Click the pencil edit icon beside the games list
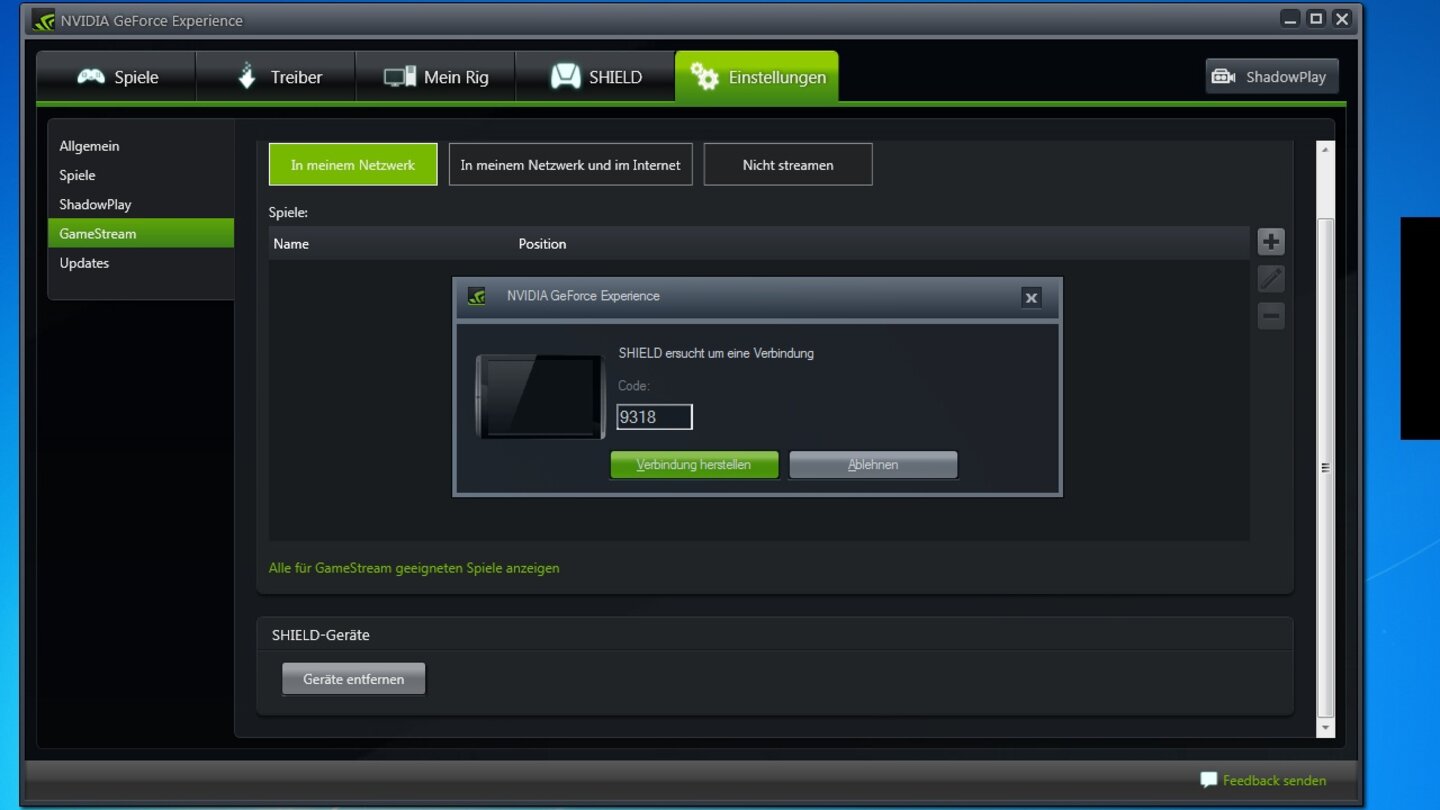Screen dimensions: 1440x810 pos(1271,279)
